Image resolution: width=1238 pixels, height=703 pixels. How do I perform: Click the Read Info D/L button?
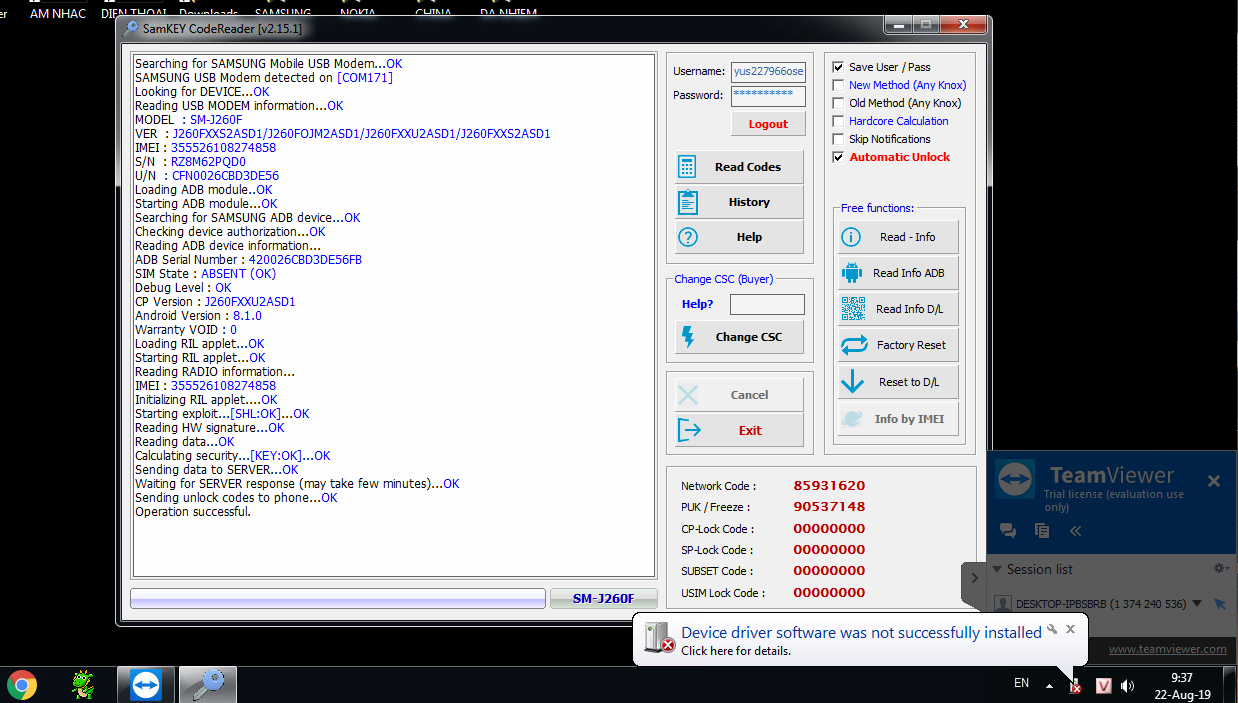tap(898, 309)
